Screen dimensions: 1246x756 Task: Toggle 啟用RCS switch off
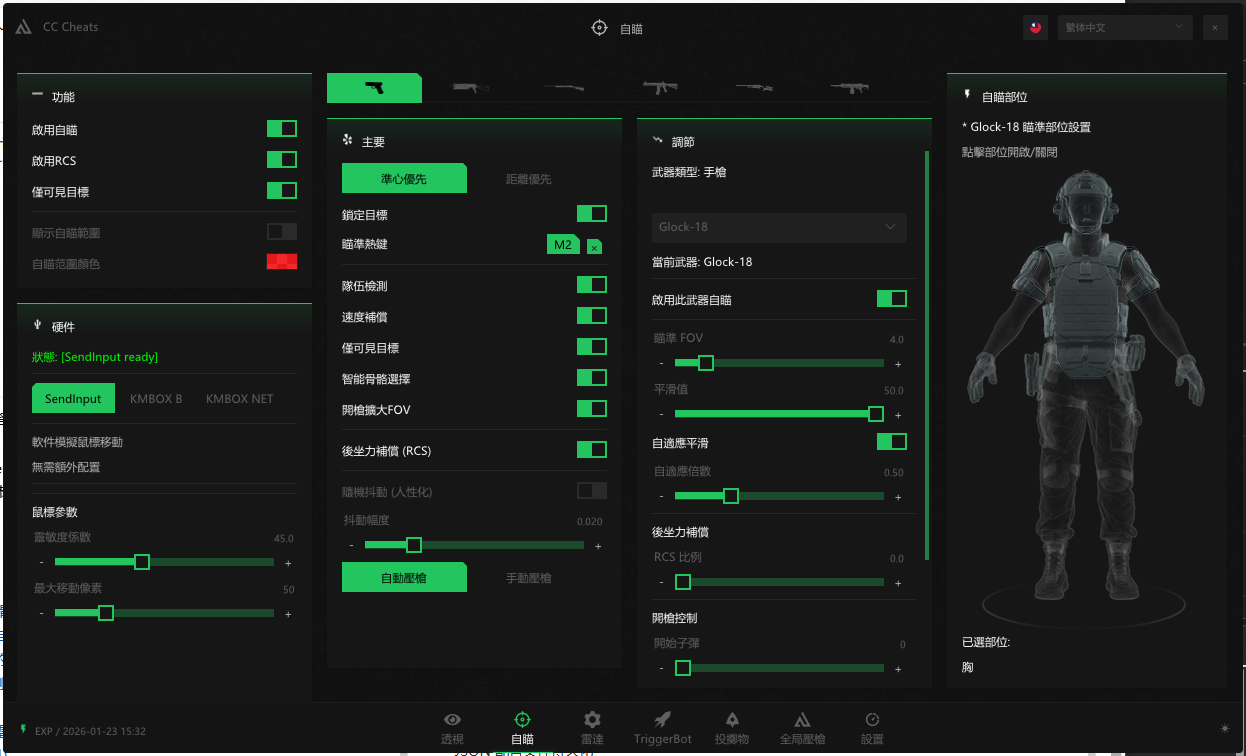(282, 160)
